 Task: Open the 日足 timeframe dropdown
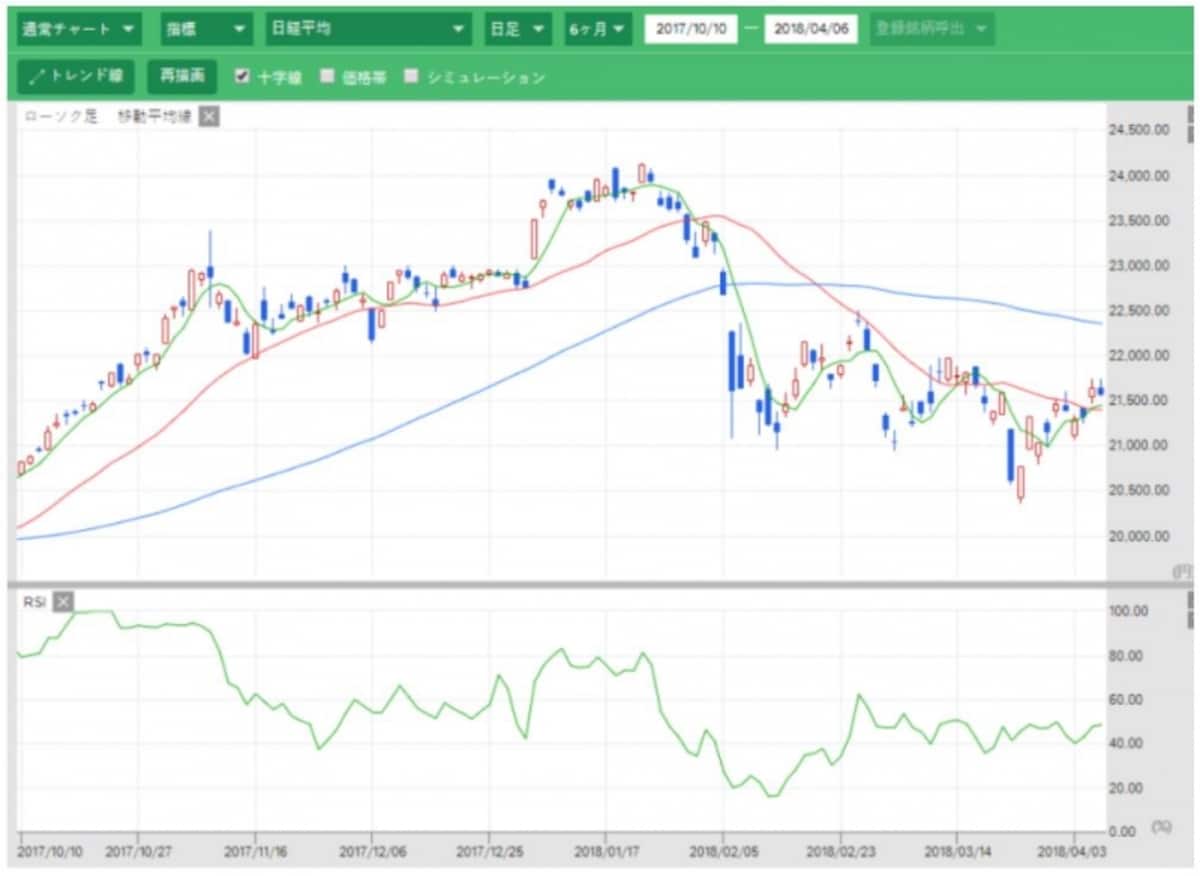click(518, 29)
